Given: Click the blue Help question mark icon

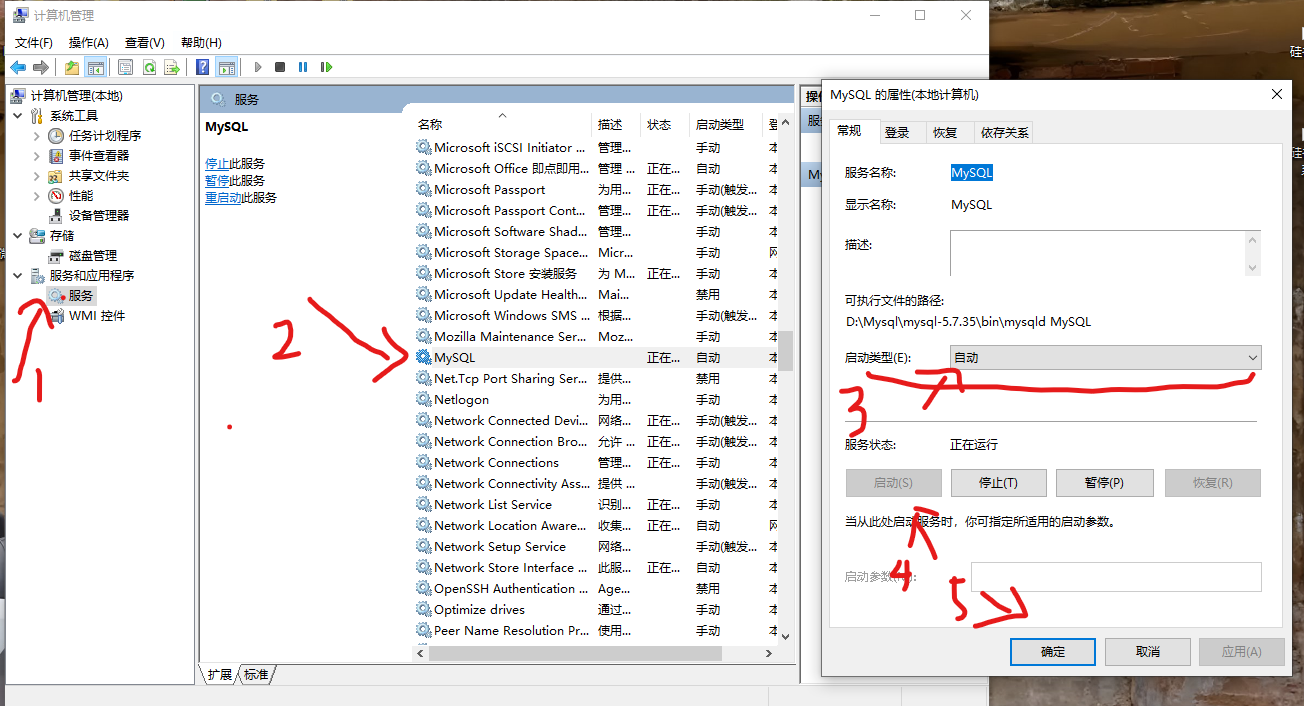Looking at the screenshot, I should pos(203,67).
